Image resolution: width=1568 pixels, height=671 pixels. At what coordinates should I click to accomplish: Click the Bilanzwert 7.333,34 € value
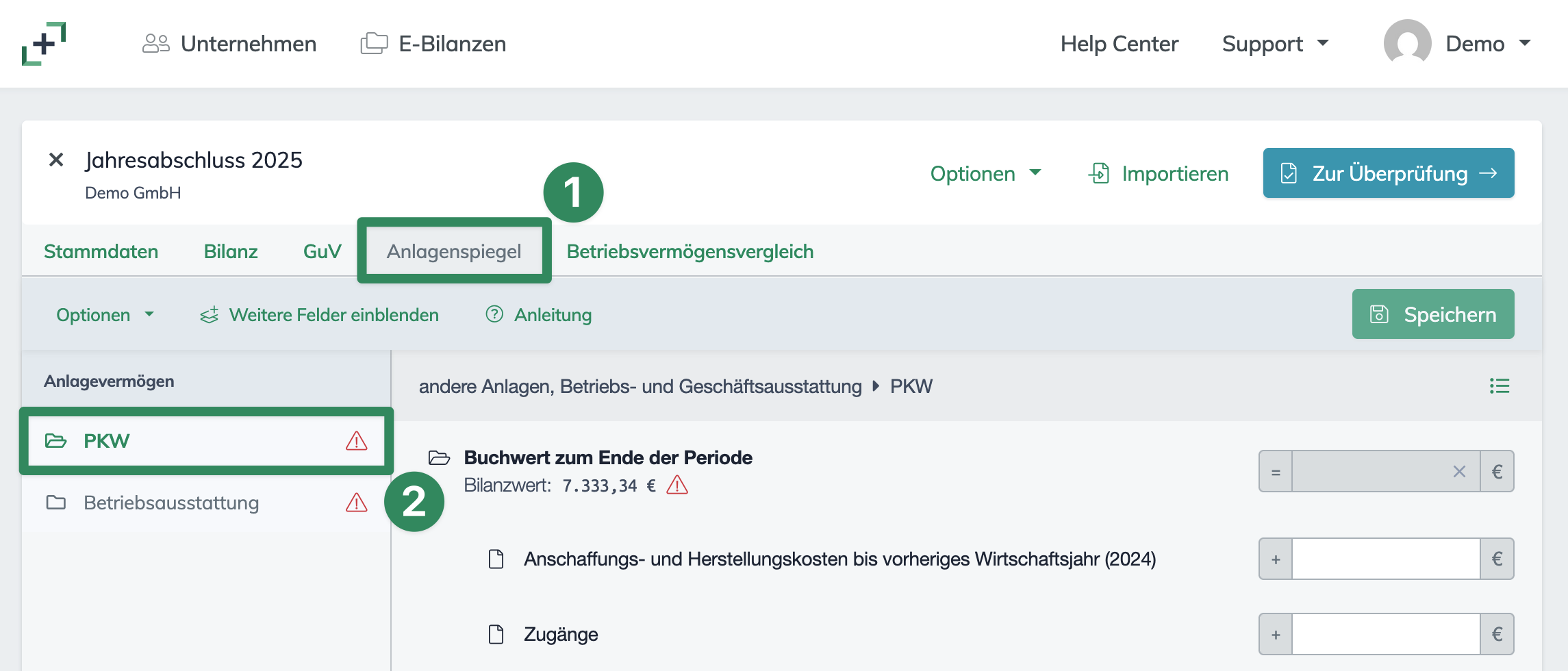tap(609, 485)
